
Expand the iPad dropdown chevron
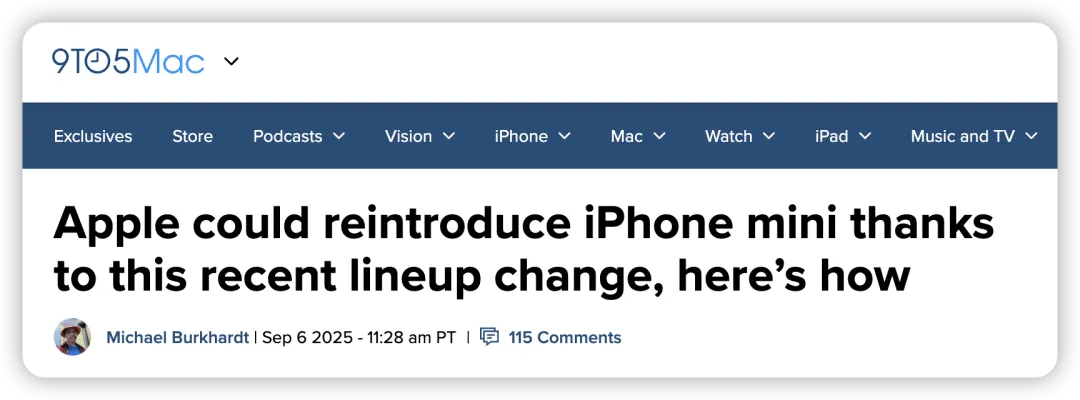point(865,136)
